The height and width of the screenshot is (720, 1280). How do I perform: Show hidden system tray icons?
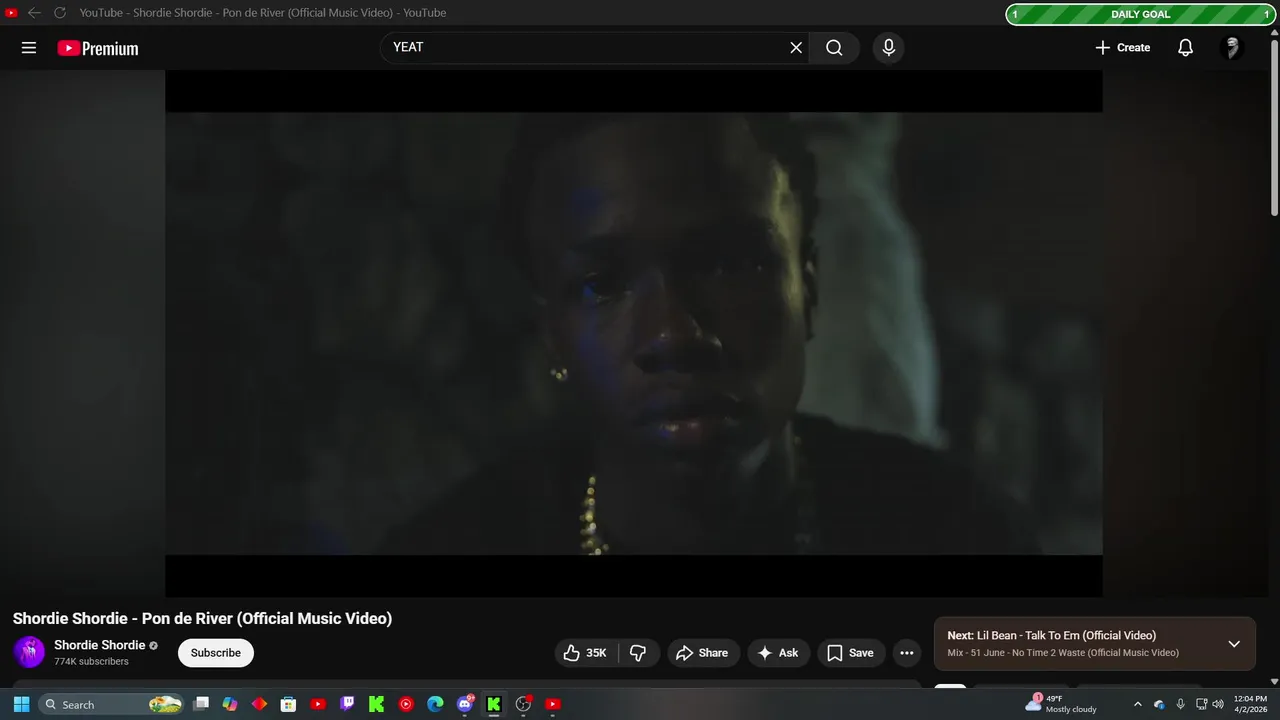(x=1137, y=704)
